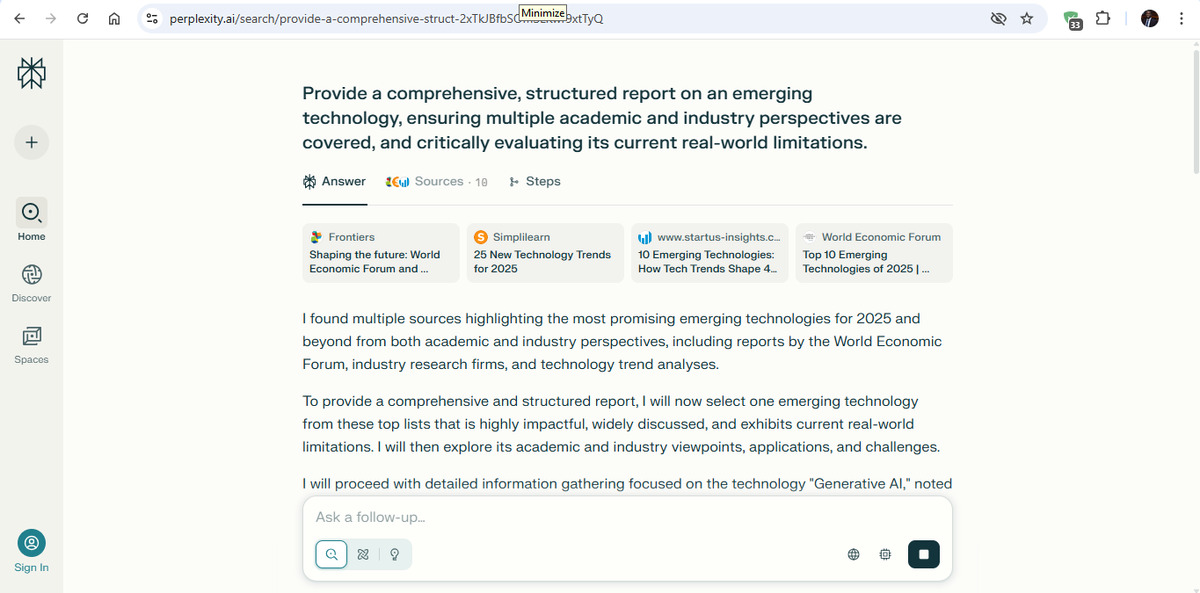Screen dimensions: 1200x593
Task: Switch to the Sources tab
Action: point(437,182)
